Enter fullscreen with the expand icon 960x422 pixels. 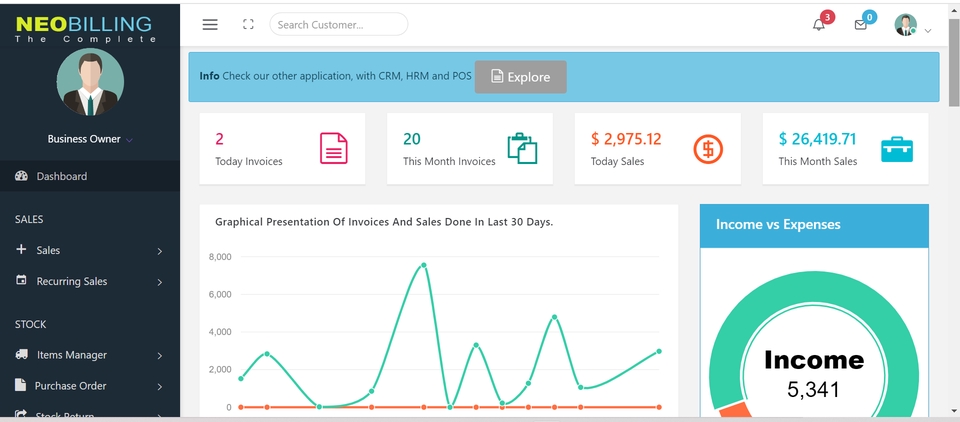click(248, 24)
